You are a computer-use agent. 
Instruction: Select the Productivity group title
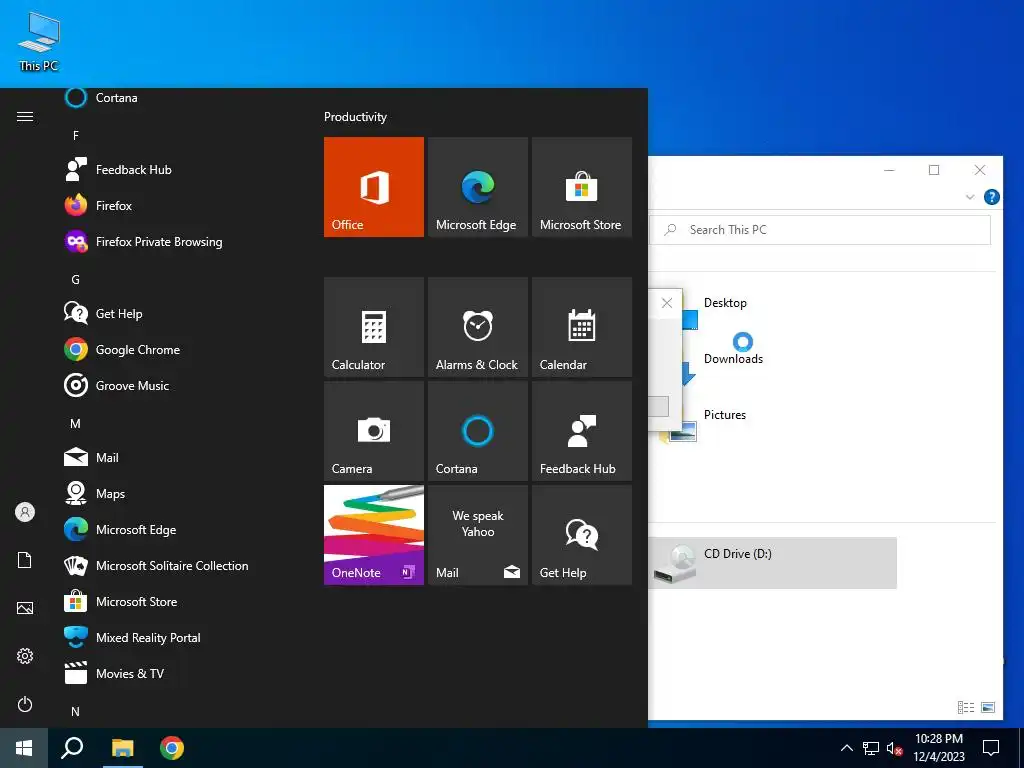click(355, 117)
